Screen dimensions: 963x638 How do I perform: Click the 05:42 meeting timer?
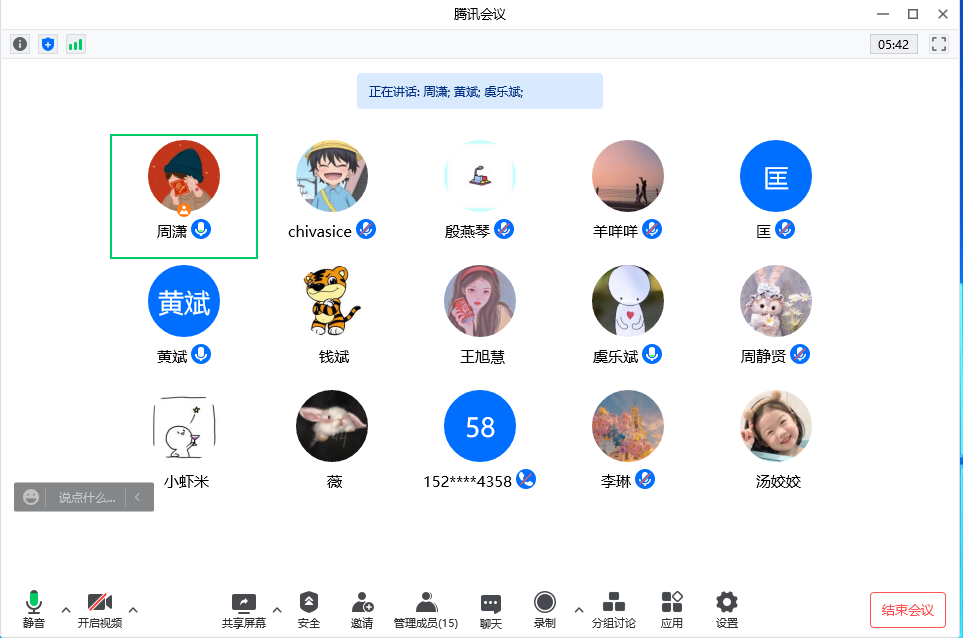[x=894, y=44]
